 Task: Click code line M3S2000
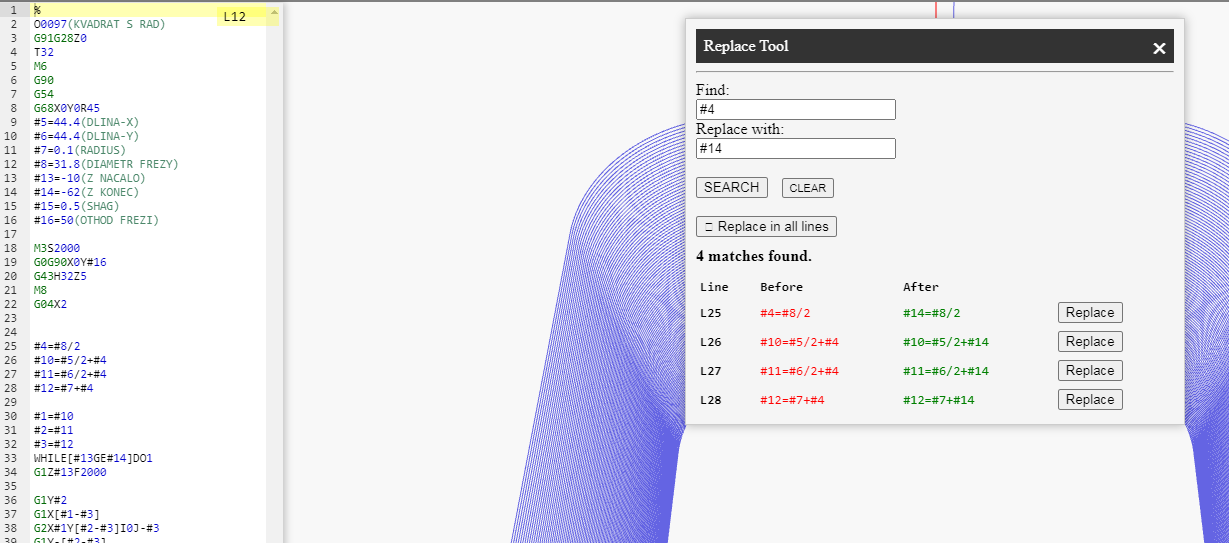57,248
